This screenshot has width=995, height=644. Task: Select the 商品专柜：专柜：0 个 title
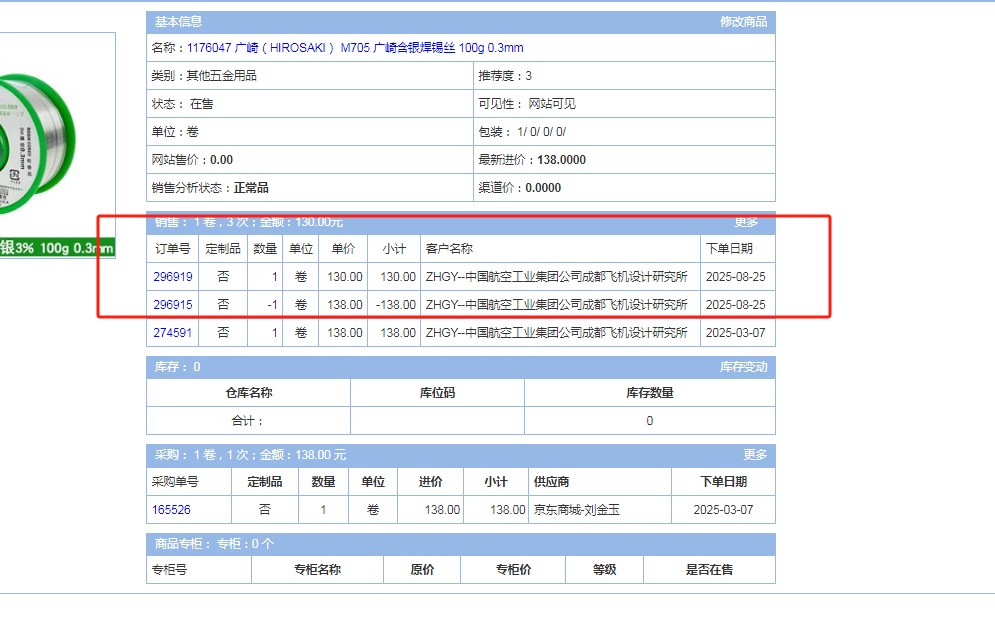[x=214, y=544]
